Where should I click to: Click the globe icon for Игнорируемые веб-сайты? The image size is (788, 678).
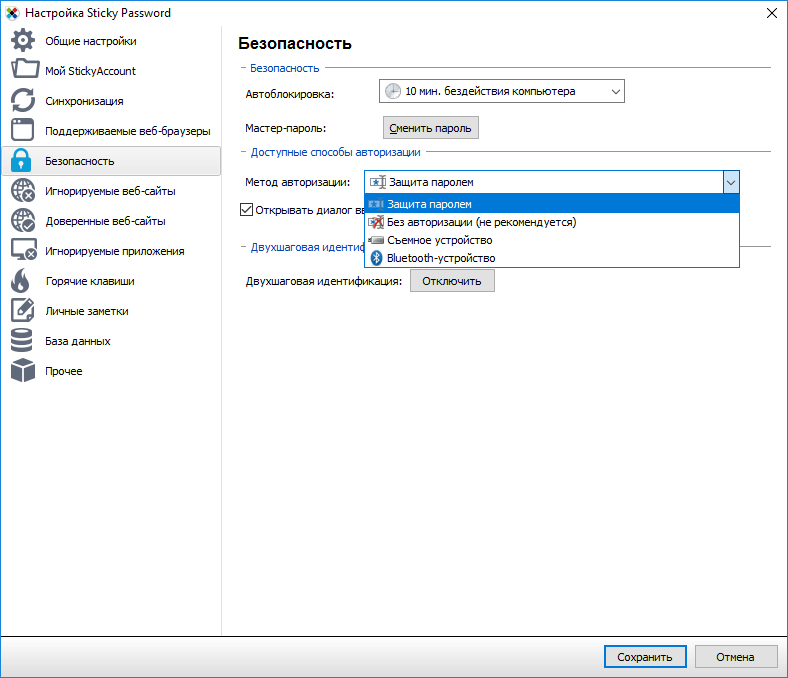point(23,190)
